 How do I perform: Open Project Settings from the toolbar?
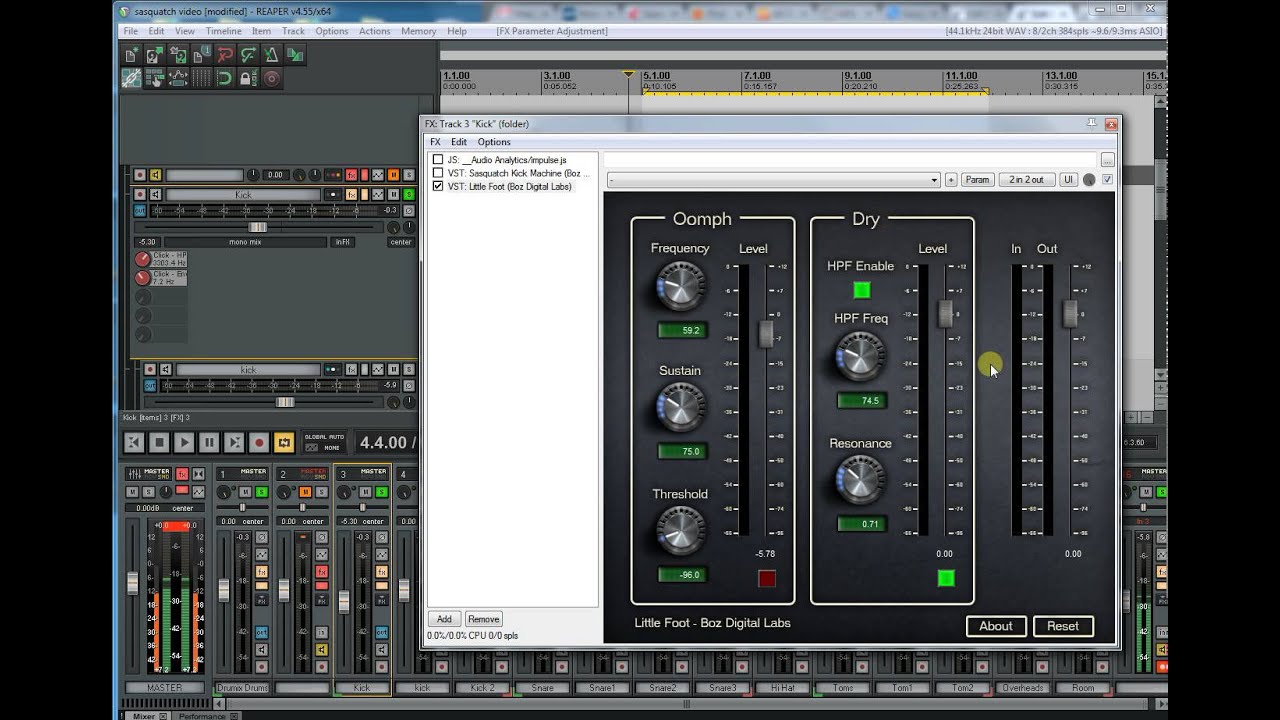pyautogui.click(x=201, y=55)
